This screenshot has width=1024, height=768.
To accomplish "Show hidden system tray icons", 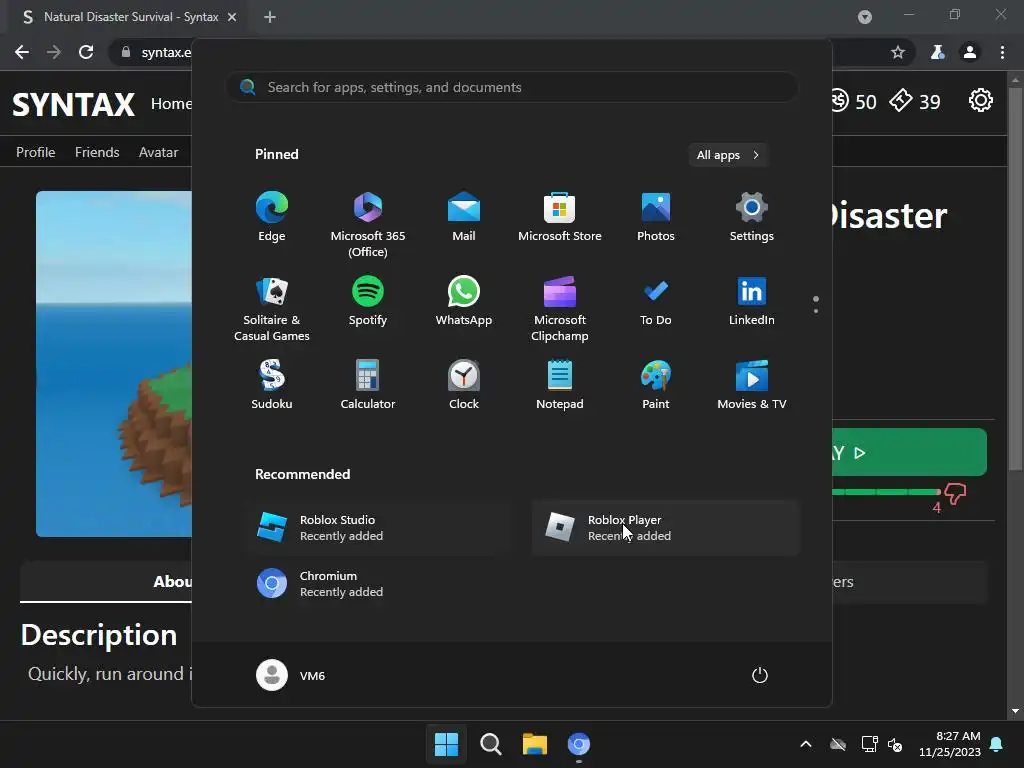I will point(806,744).
